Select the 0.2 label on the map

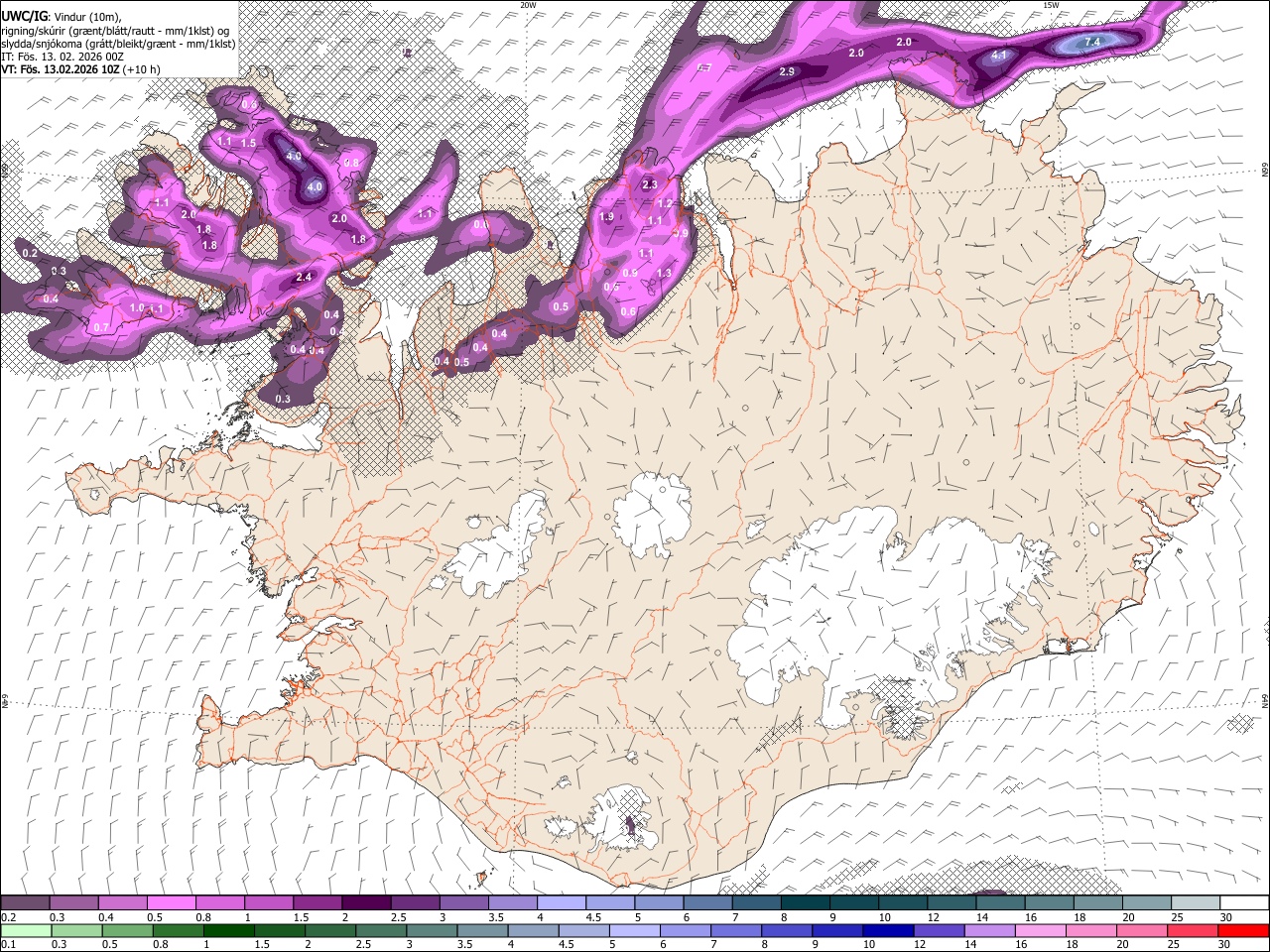pyautogui.click(x=30, y=254)
